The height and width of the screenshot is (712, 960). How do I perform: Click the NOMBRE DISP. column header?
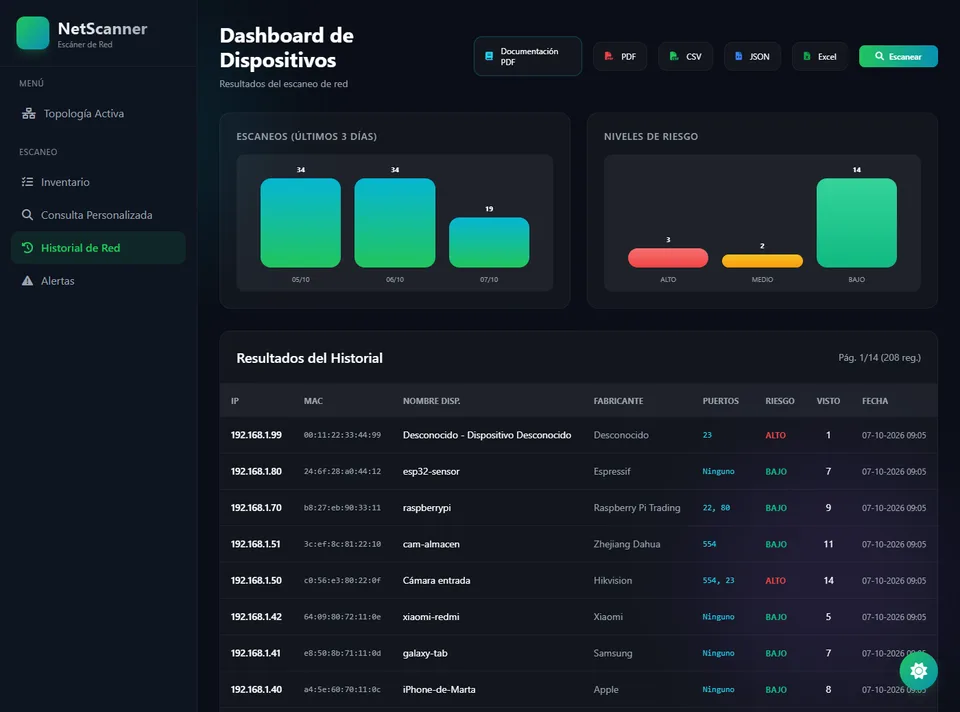coord(432,401)
